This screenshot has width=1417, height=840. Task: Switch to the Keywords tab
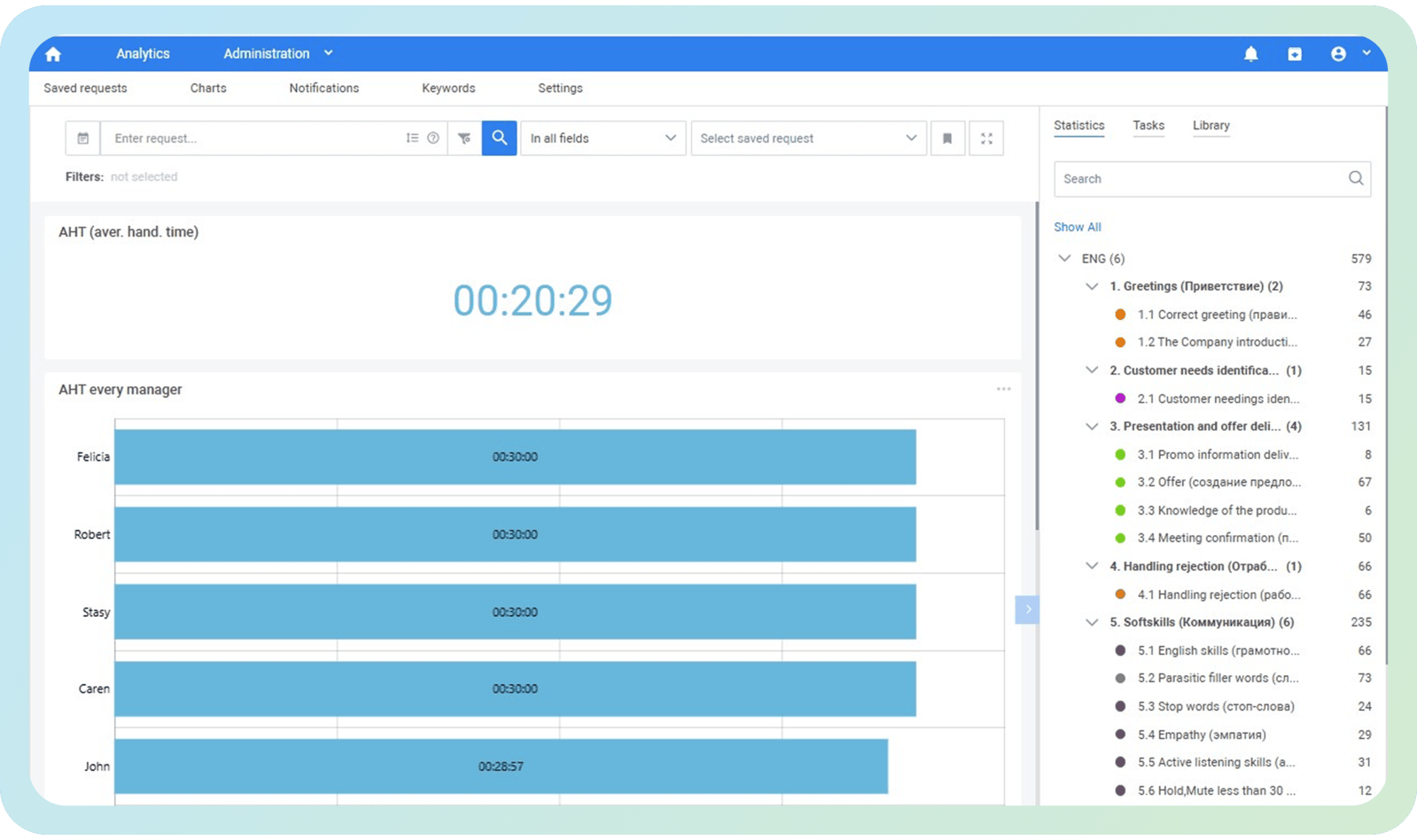pos(448,88)
